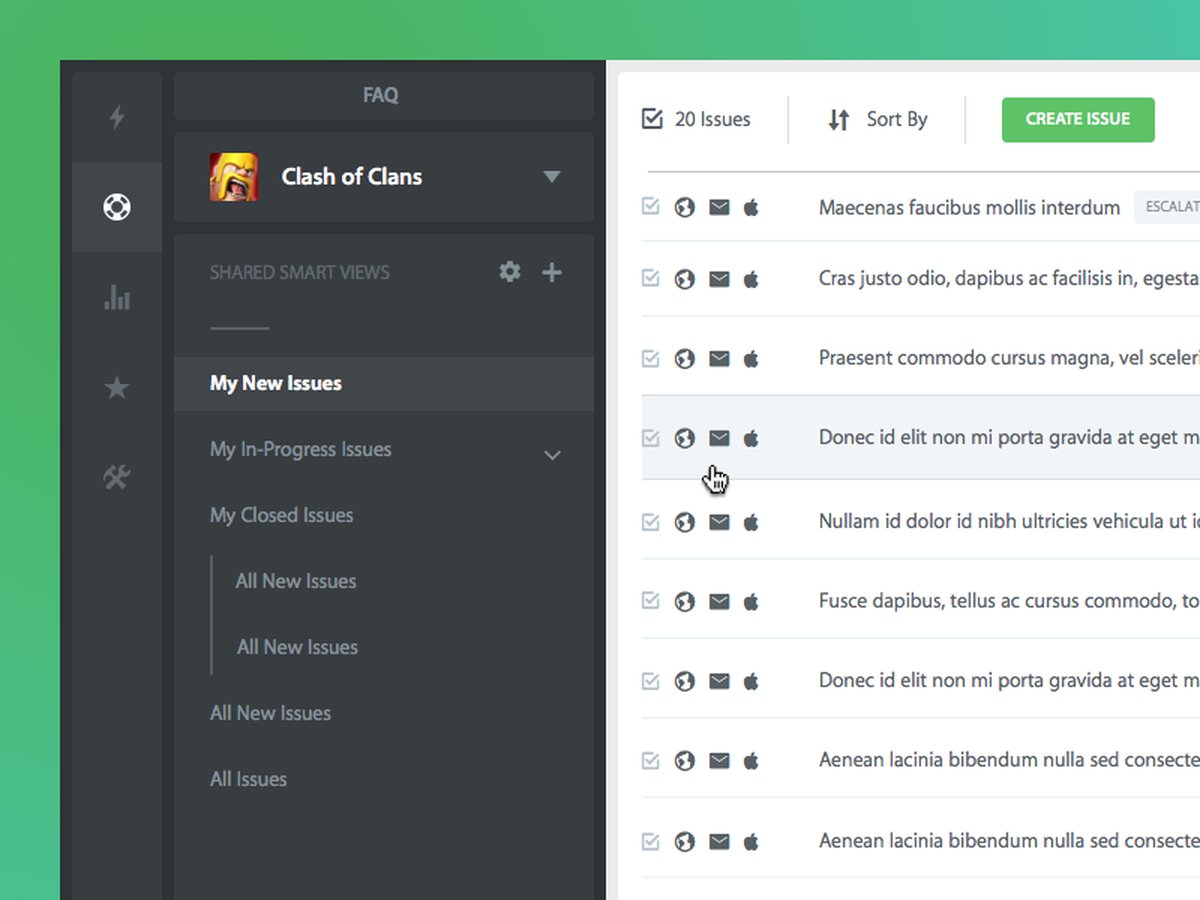Screen dimensions: 1200x900
Task: Open the Sort By dropdown
Action: [878, 120]
